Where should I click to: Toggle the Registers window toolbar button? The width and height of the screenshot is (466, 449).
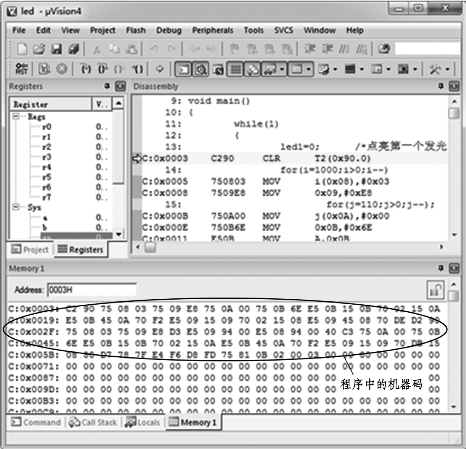tap(235, 69)
